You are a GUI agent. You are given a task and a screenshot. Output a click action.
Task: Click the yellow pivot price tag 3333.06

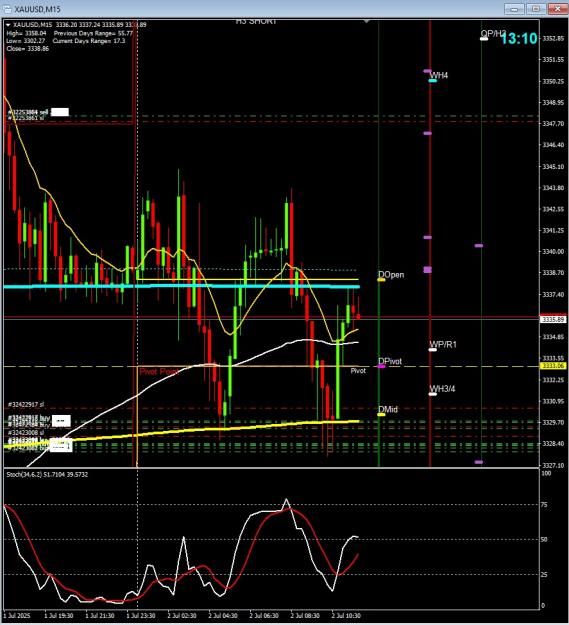[553, 366]
